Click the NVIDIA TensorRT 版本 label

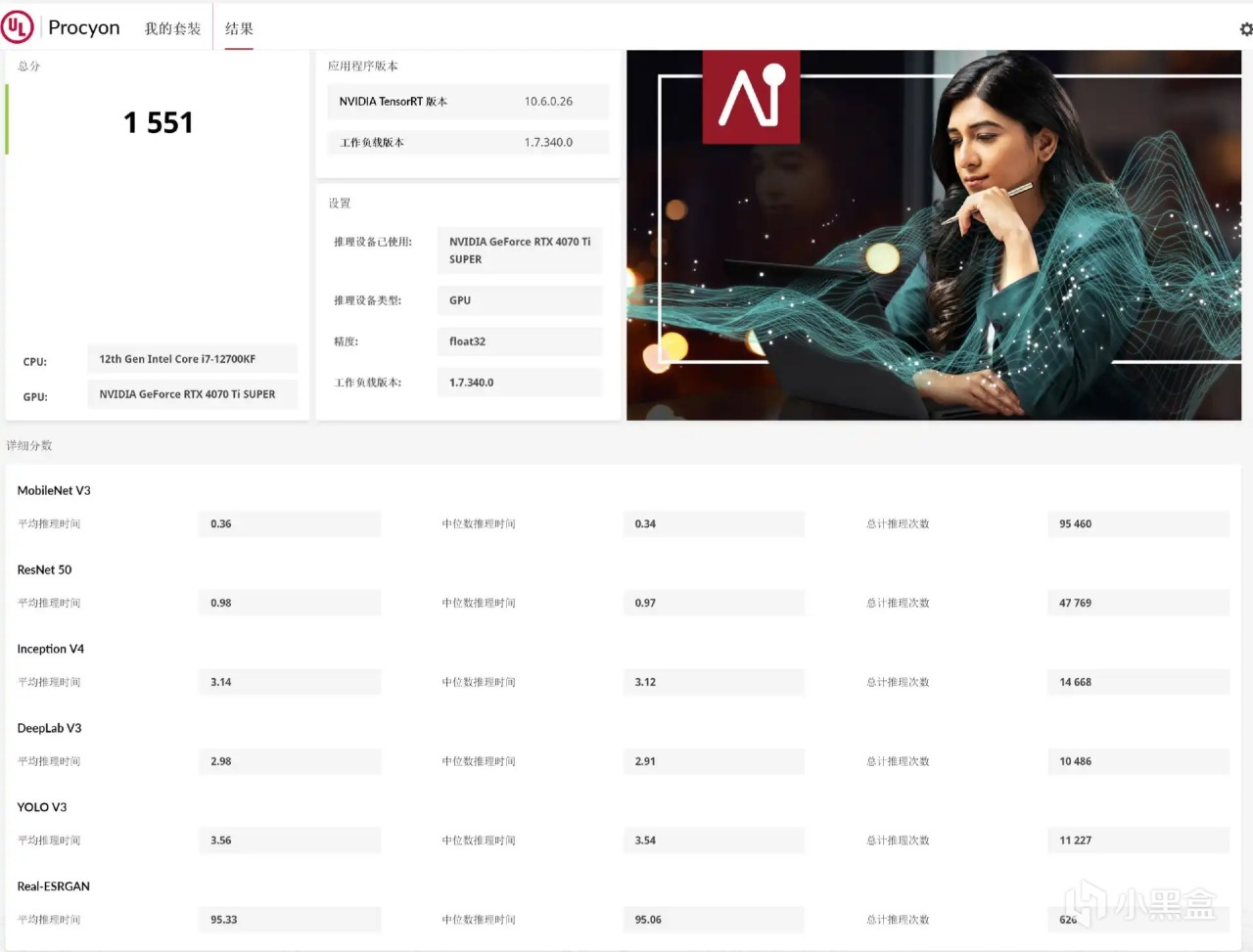click(393, 101)
